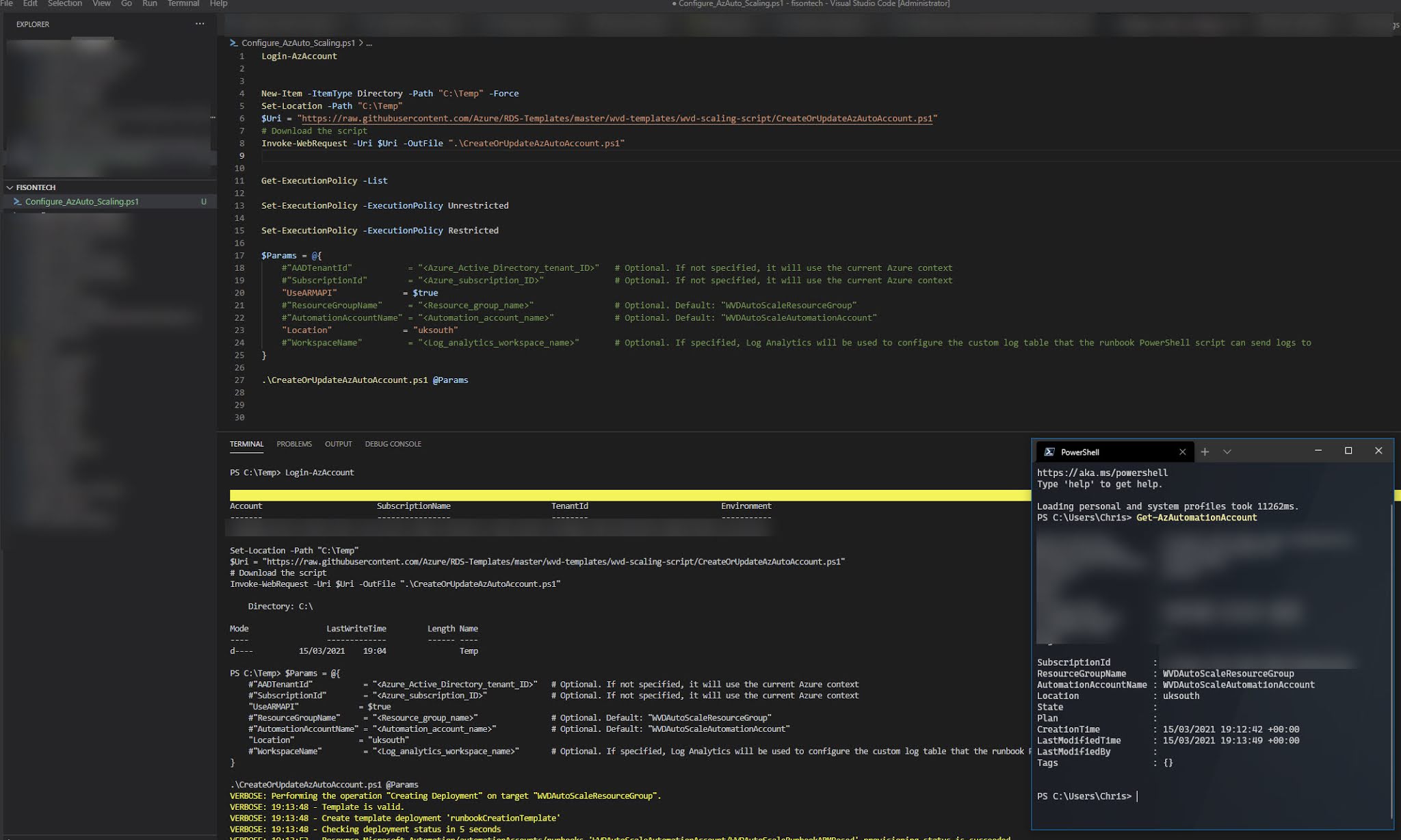Open the Terminal menu
The image size is (1401, 840).
(x=183, y=3)
